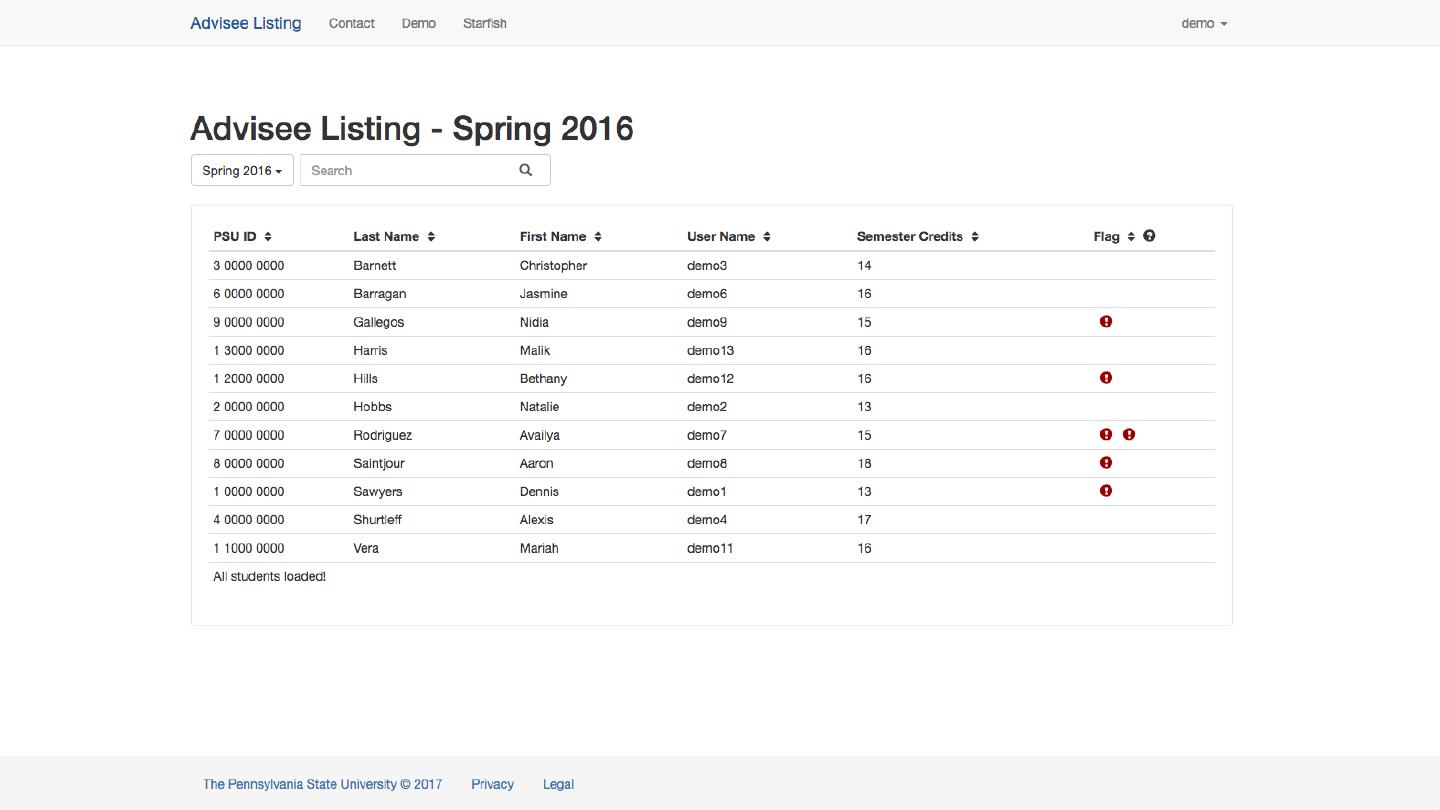
Task: Click the flag icon in the Saintjour row
Action: coord(1105,463)
